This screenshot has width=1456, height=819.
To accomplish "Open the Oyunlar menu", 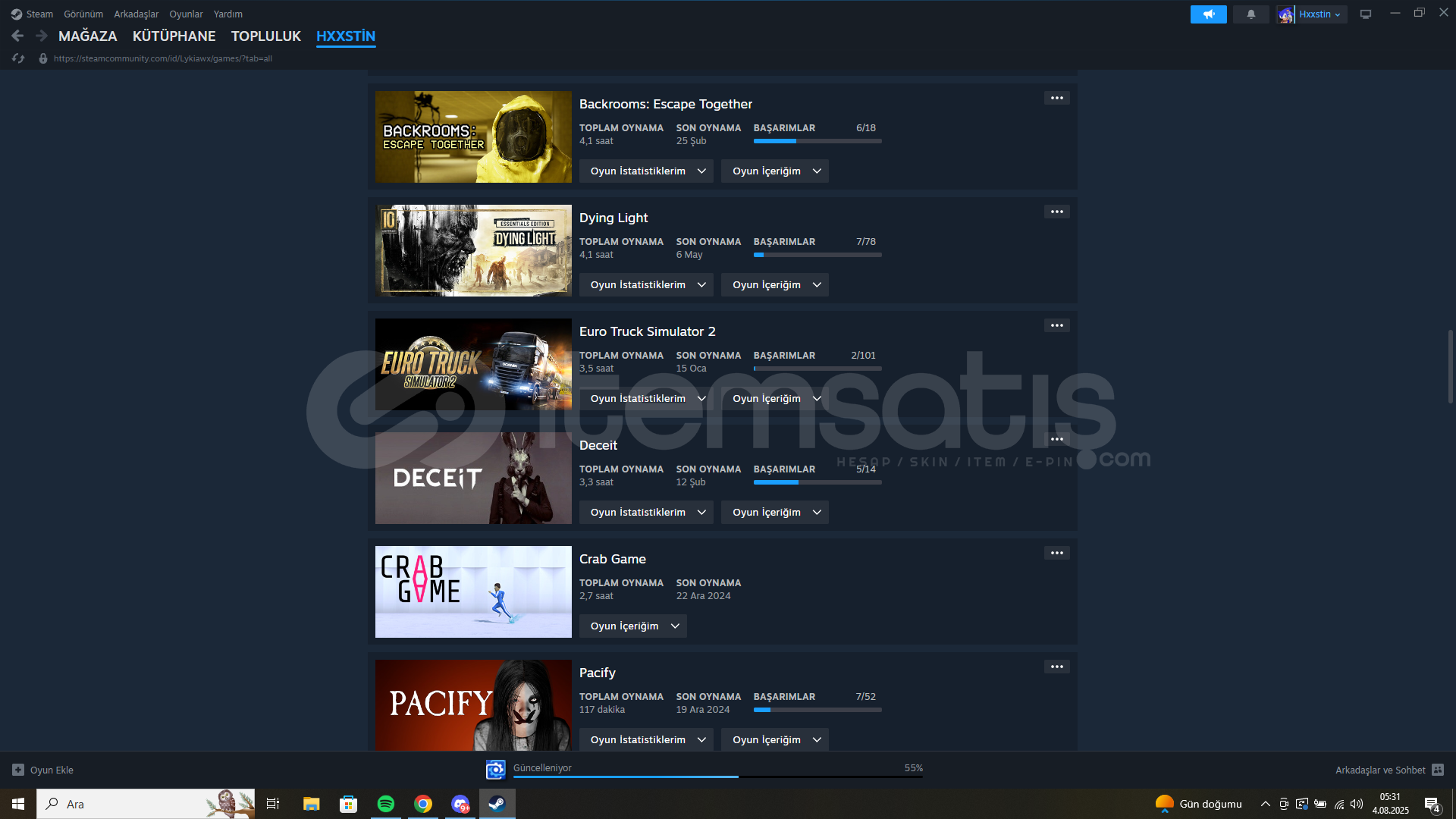I will coord(186,14).
